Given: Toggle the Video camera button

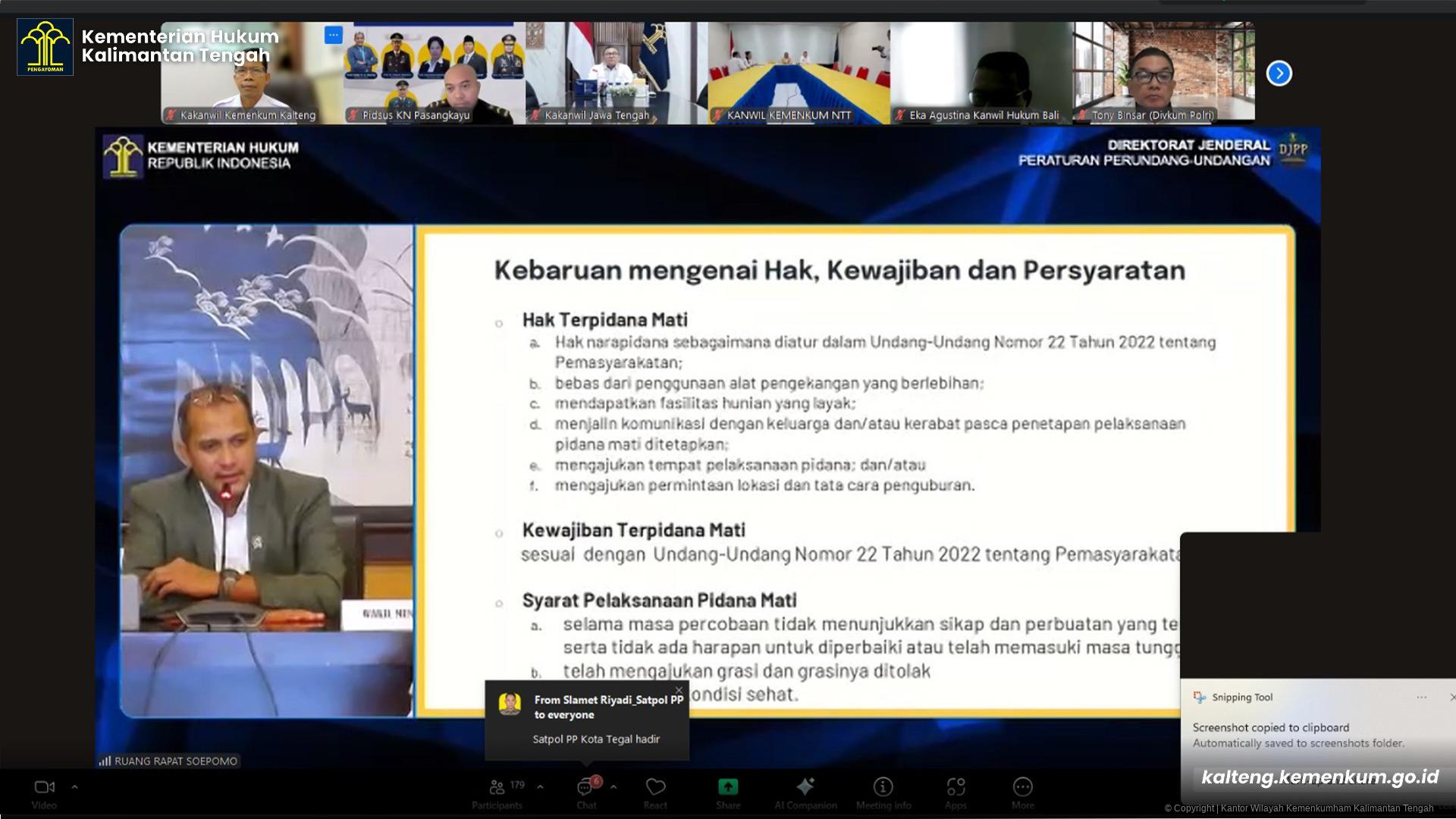Looking at the screenshot, I should [x=44, y=787].
